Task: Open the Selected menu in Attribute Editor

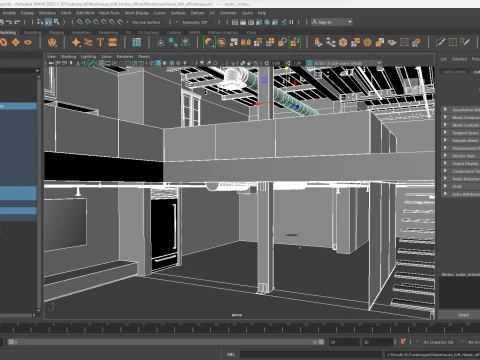Action: tap(459, 59)
